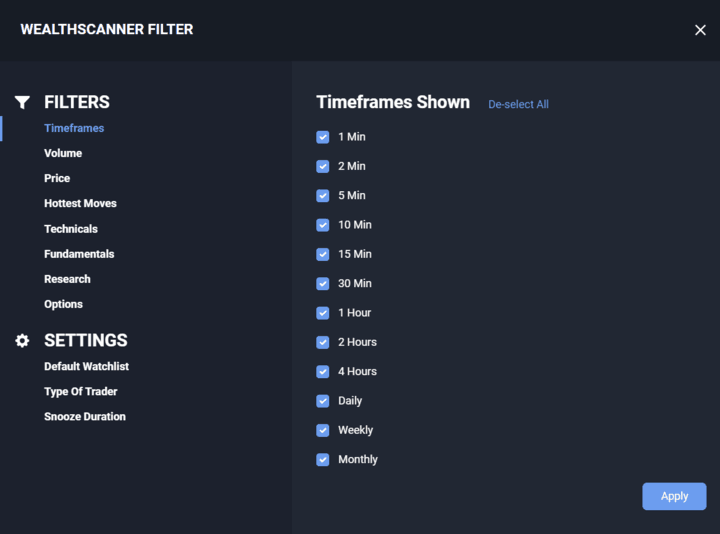720x534 pixels.
Task: Click the Monthly label text
Action: tap(358, 460)
